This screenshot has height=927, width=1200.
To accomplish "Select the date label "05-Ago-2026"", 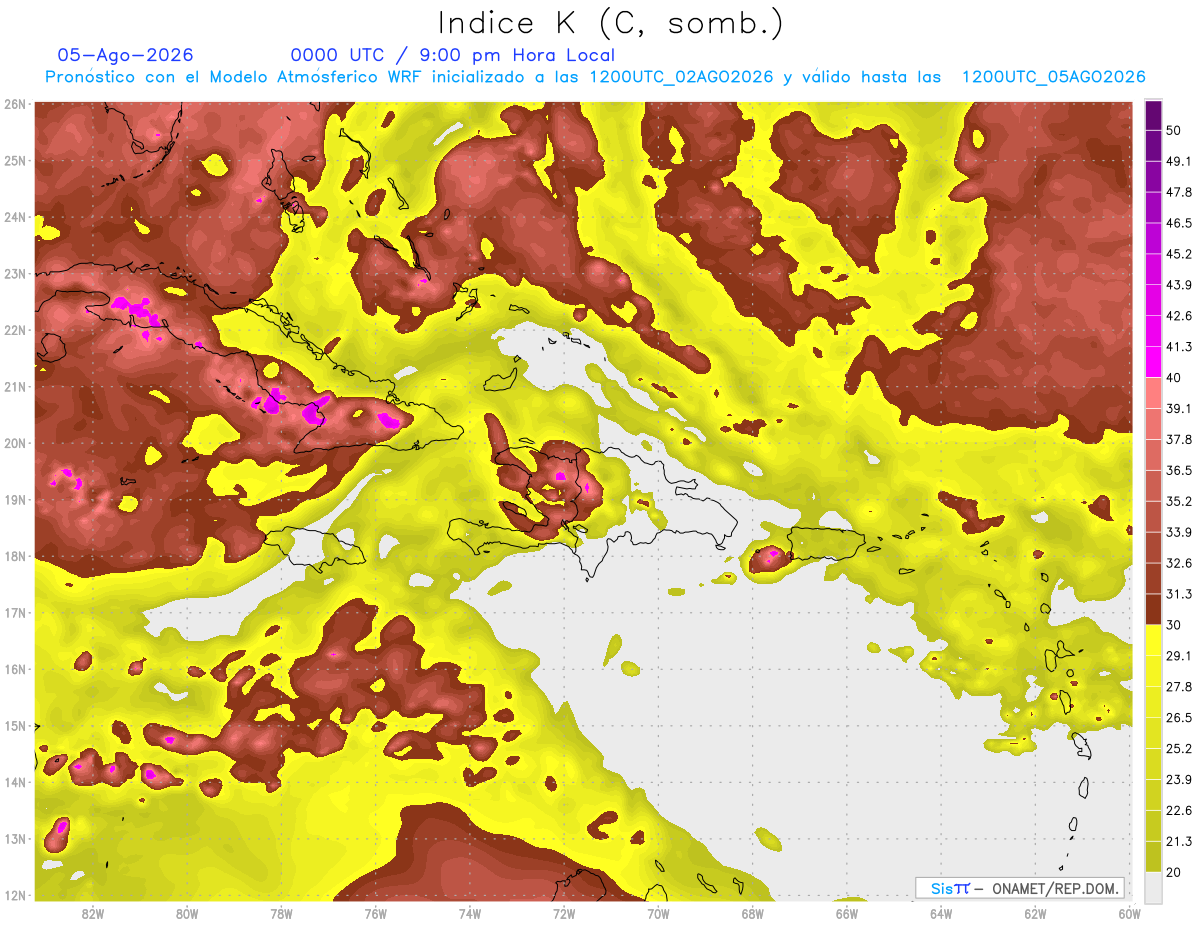I will pyautogui.click(x=126, y=55).
